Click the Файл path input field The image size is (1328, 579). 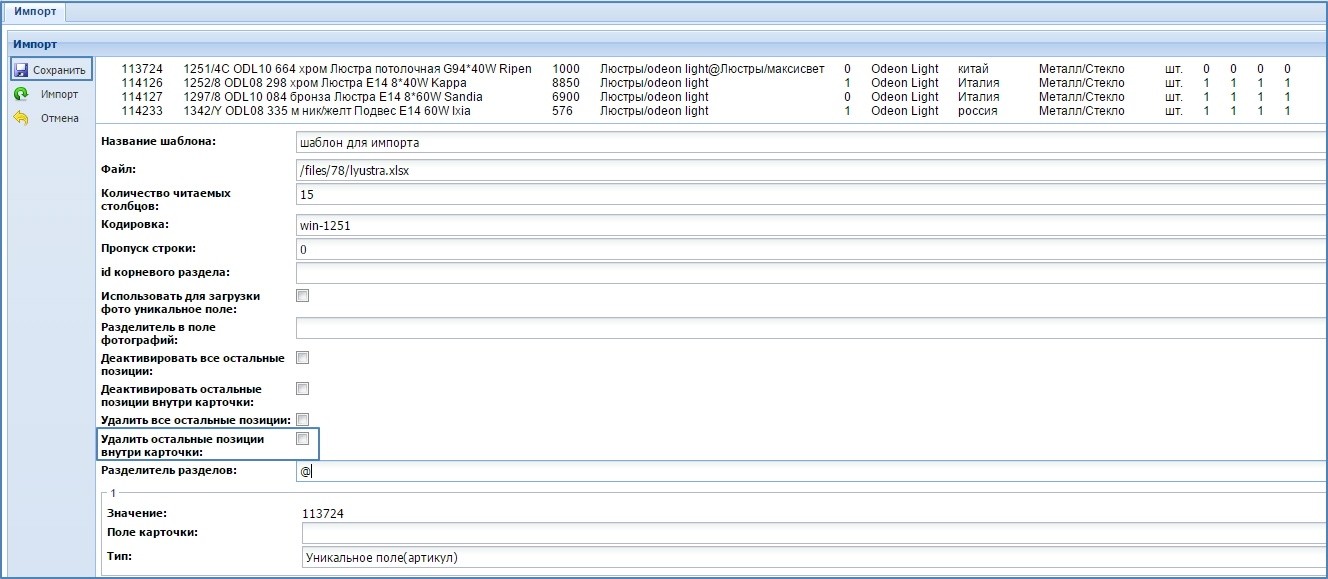click(810, 171)
